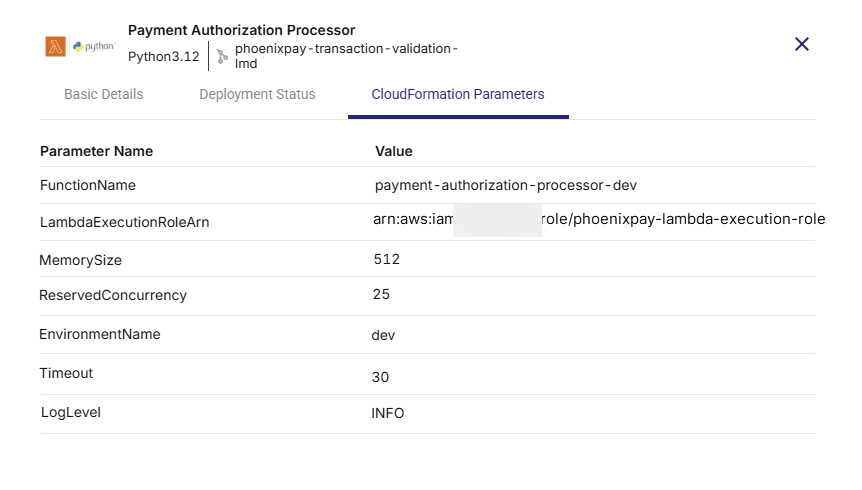
Task: Click the EnvironmentName parameter row label
Action: coord(99,334)
